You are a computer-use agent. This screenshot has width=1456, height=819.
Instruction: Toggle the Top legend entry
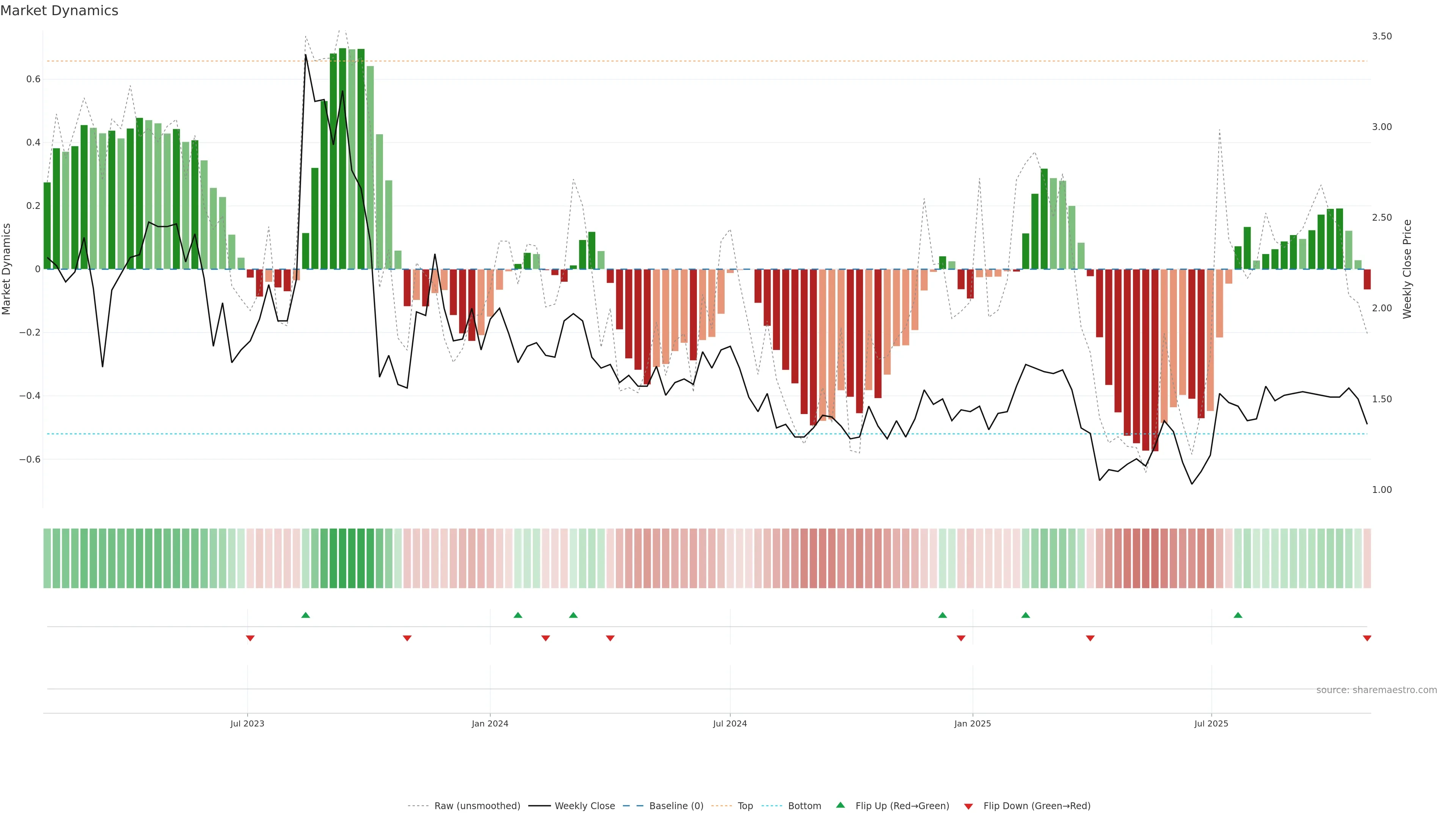point(745,806)
